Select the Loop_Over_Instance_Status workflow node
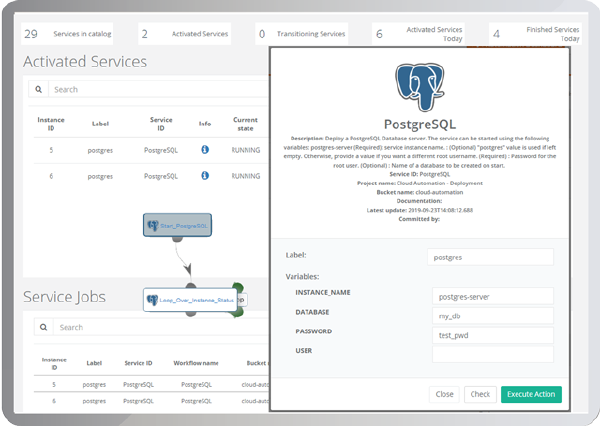 click(x=191, y=300)
